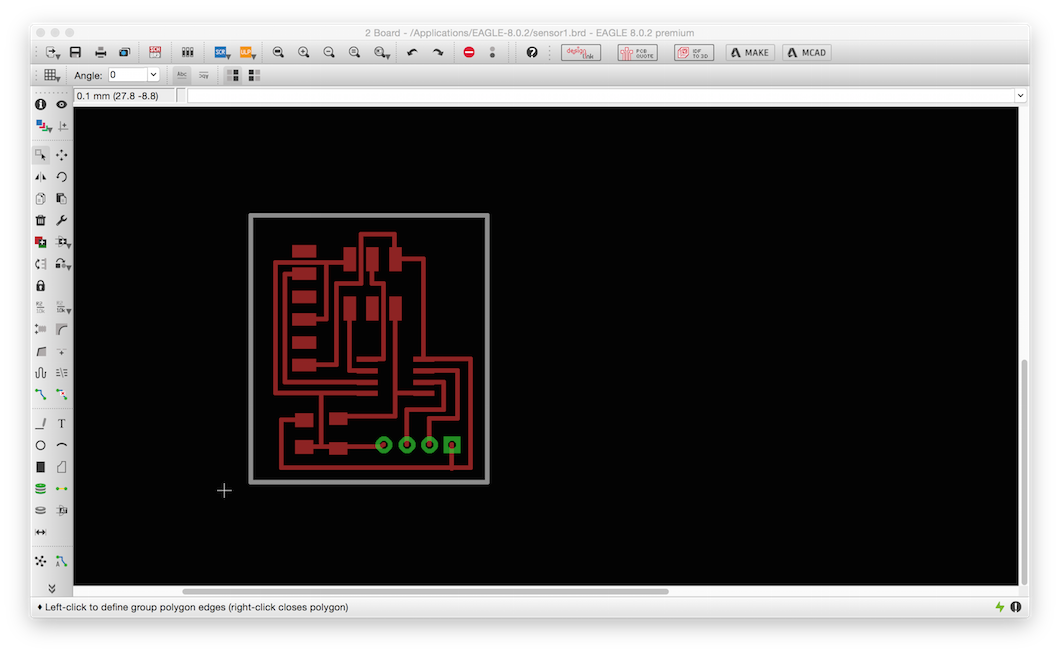Image resolution: width=1060 pixels, height=654 pixels.
Task: Select the Text tool
Action: 62,424
